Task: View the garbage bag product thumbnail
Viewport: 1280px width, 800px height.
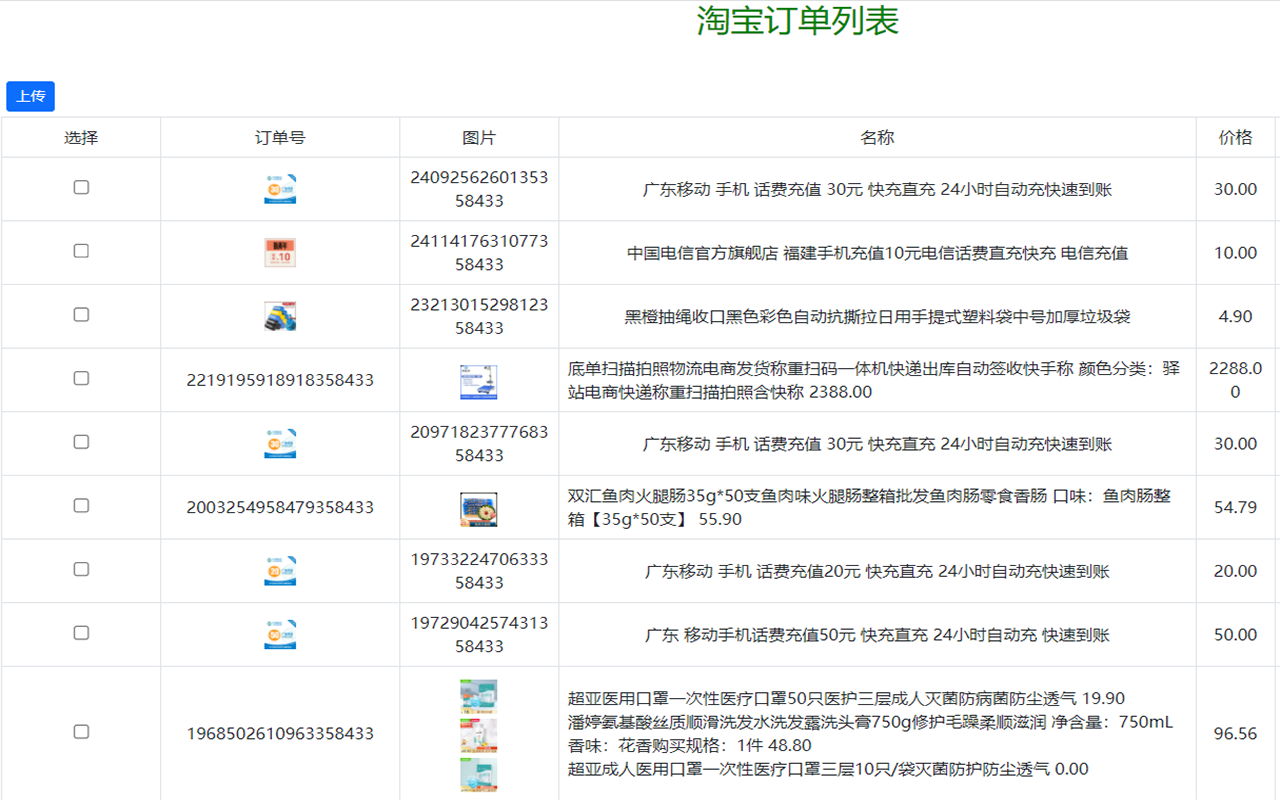Action: tap(280, 317)
